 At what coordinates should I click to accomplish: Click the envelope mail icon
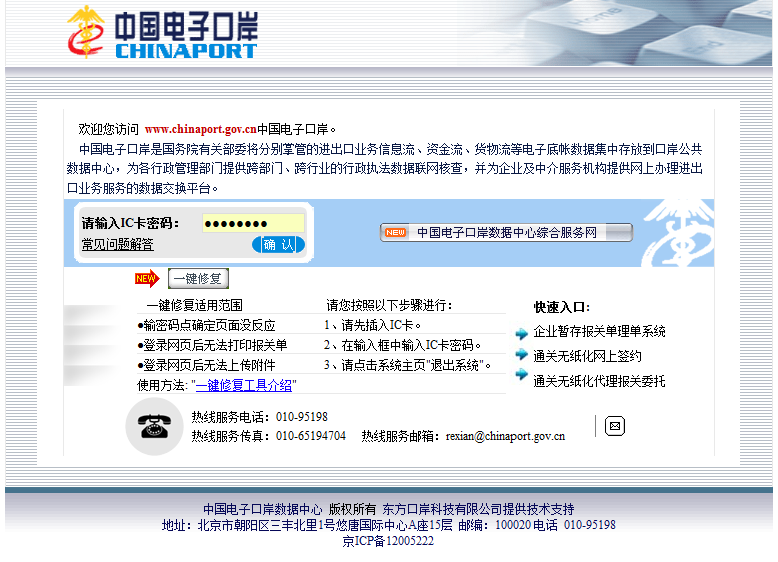tap(615, 426)
